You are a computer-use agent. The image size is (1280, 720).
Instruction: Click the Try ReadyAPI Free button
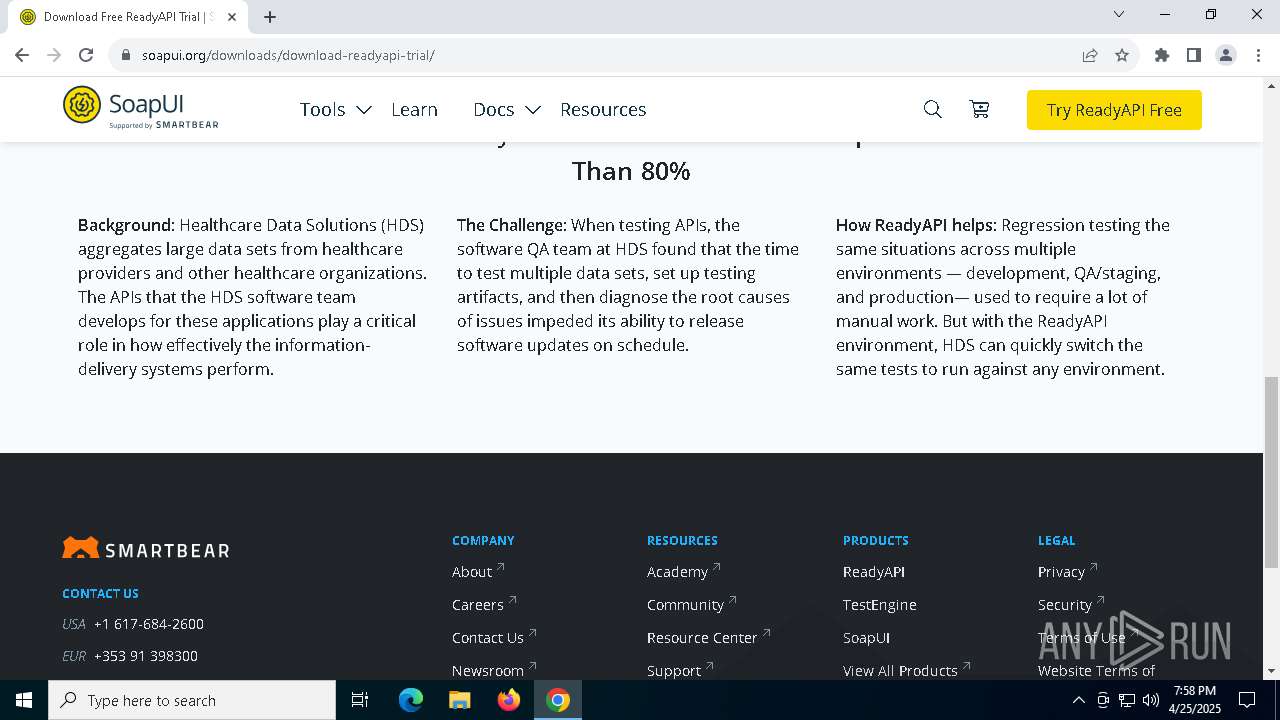1114,110
